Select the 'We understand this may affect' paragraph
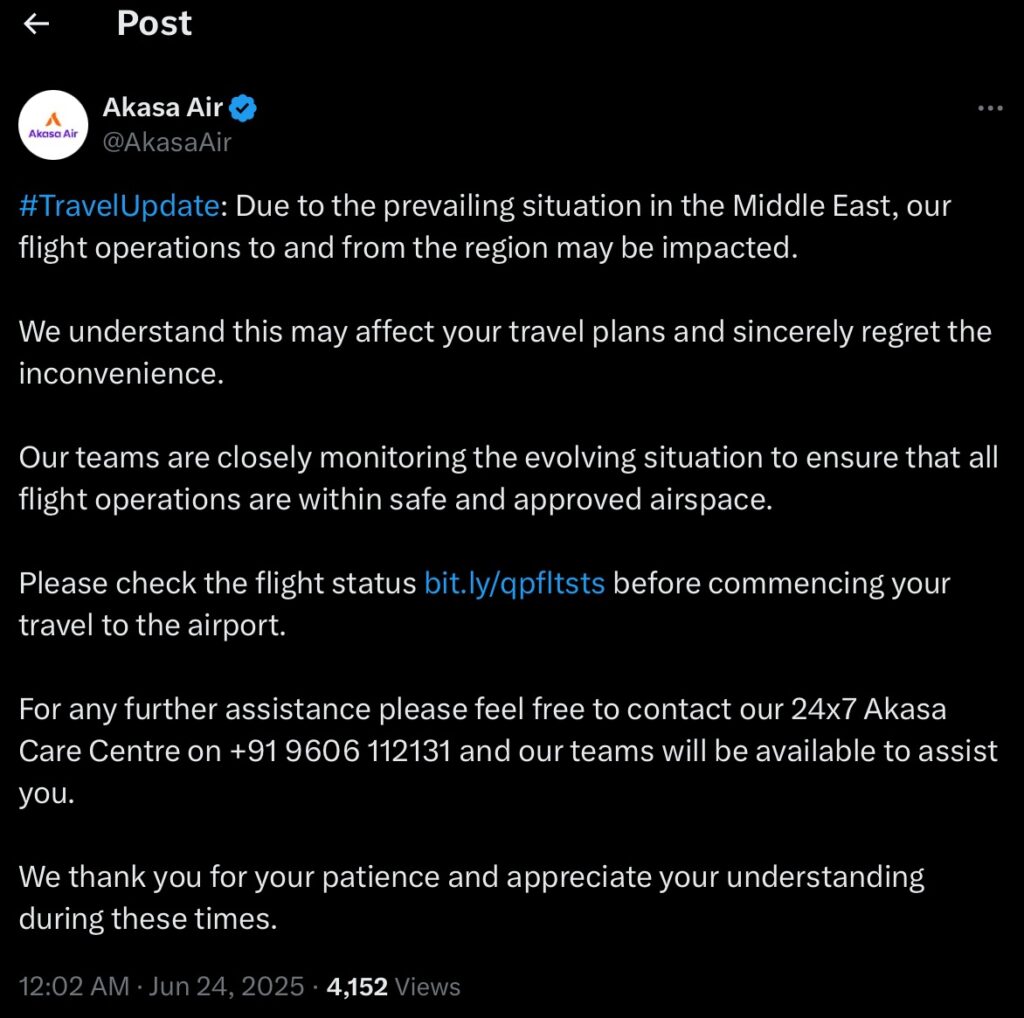The height and width of the screenshot is (1018, 1024). pos(505,353)
